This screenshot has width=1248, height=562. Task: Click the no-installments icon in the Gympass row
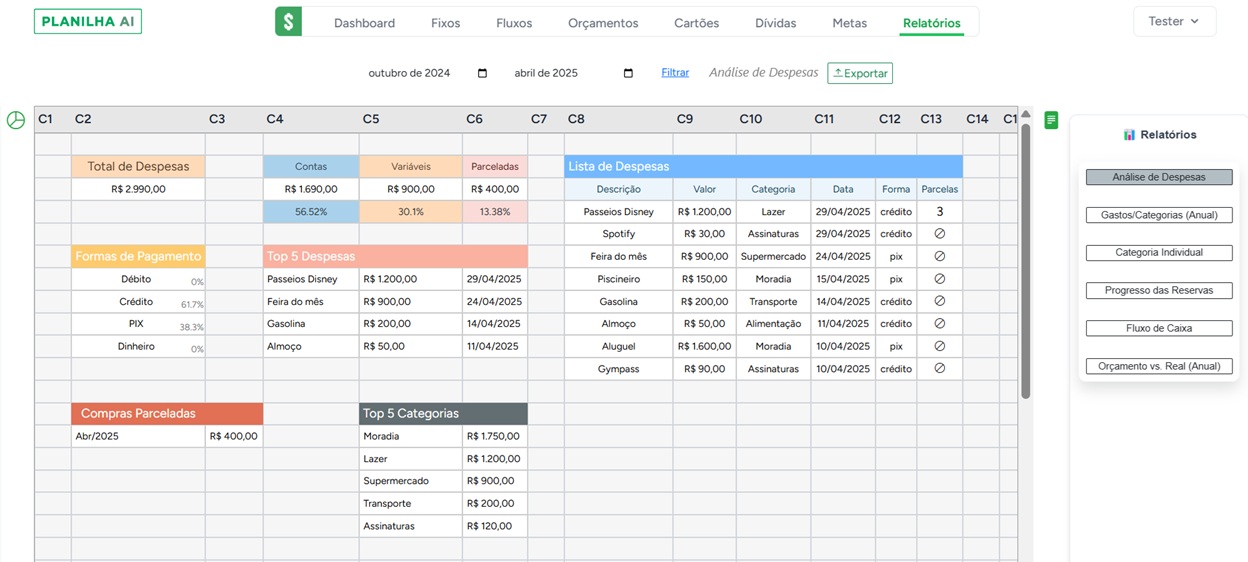point(939,368)
